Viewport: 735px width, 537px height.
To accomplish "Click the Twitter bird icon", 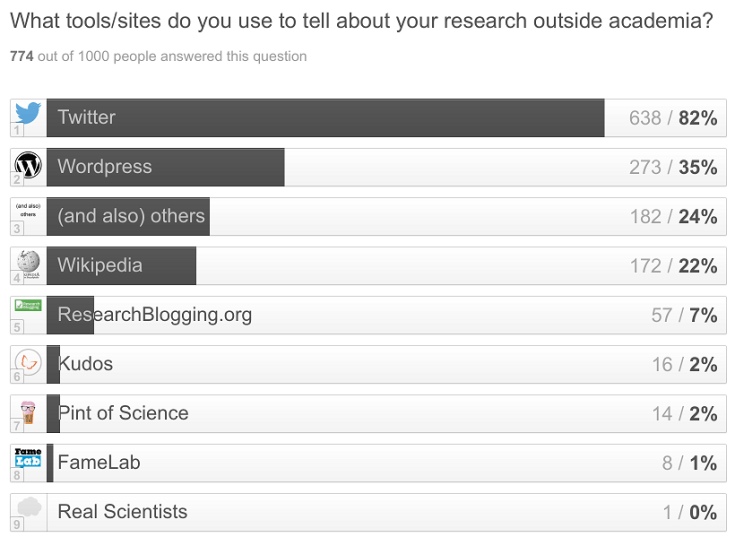I will point(29,113).
